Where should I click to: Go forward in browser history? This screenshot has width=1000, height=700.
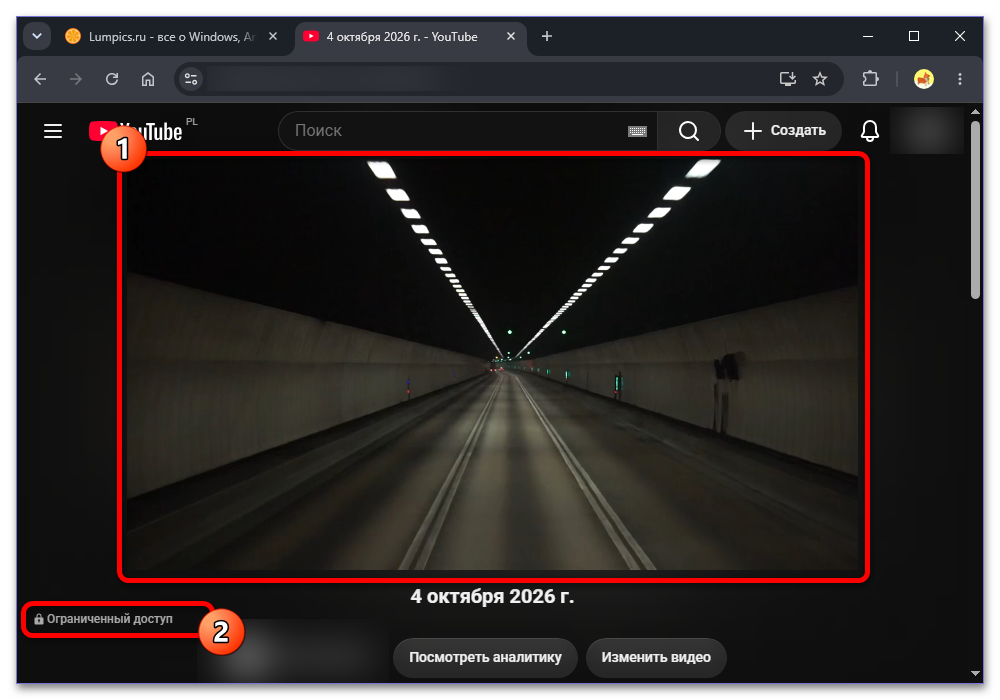tap(76, 79)
